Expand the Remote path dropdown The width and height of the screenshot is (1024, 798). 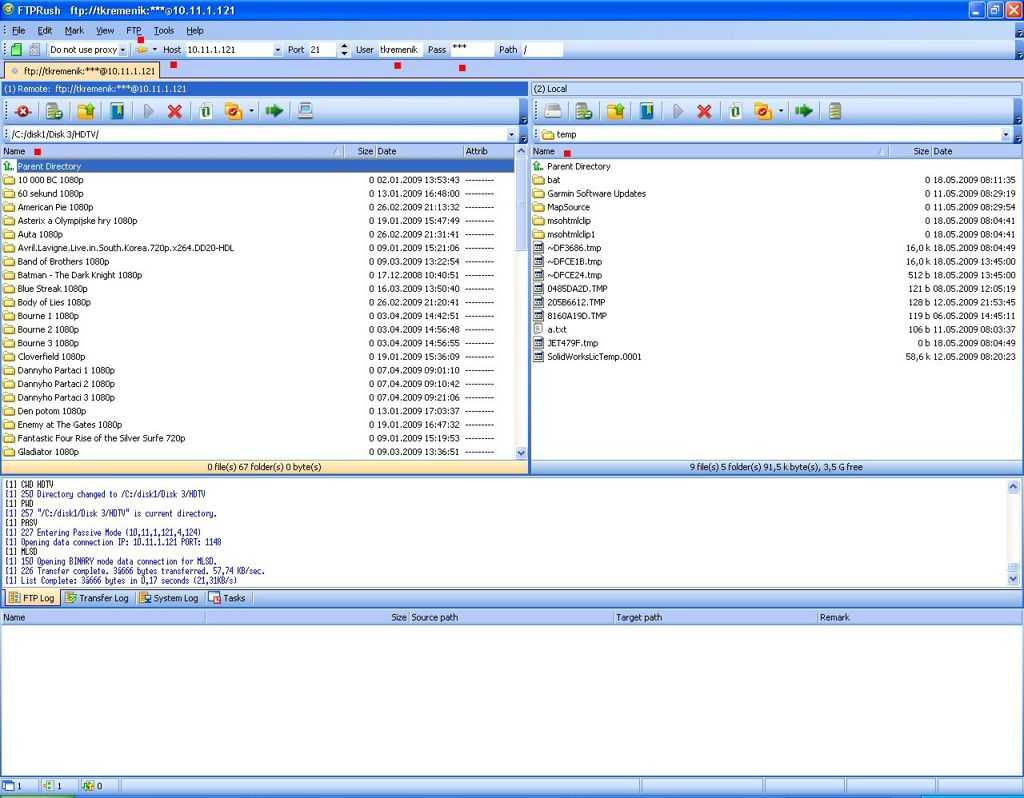coord(511,135)
